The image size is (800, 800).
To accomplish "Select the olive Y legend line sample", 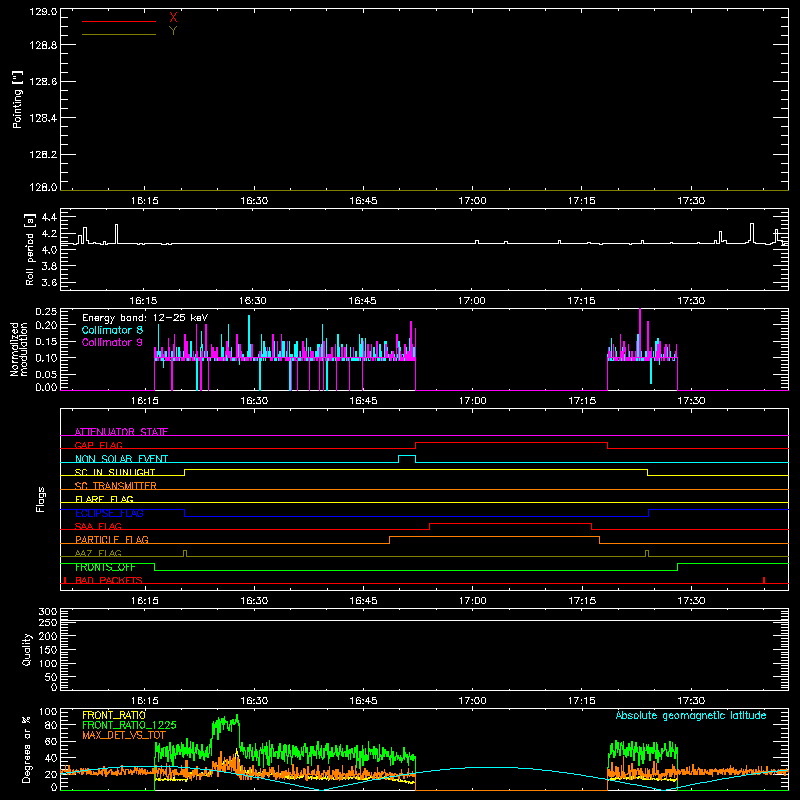I will [x=119, y=34].
